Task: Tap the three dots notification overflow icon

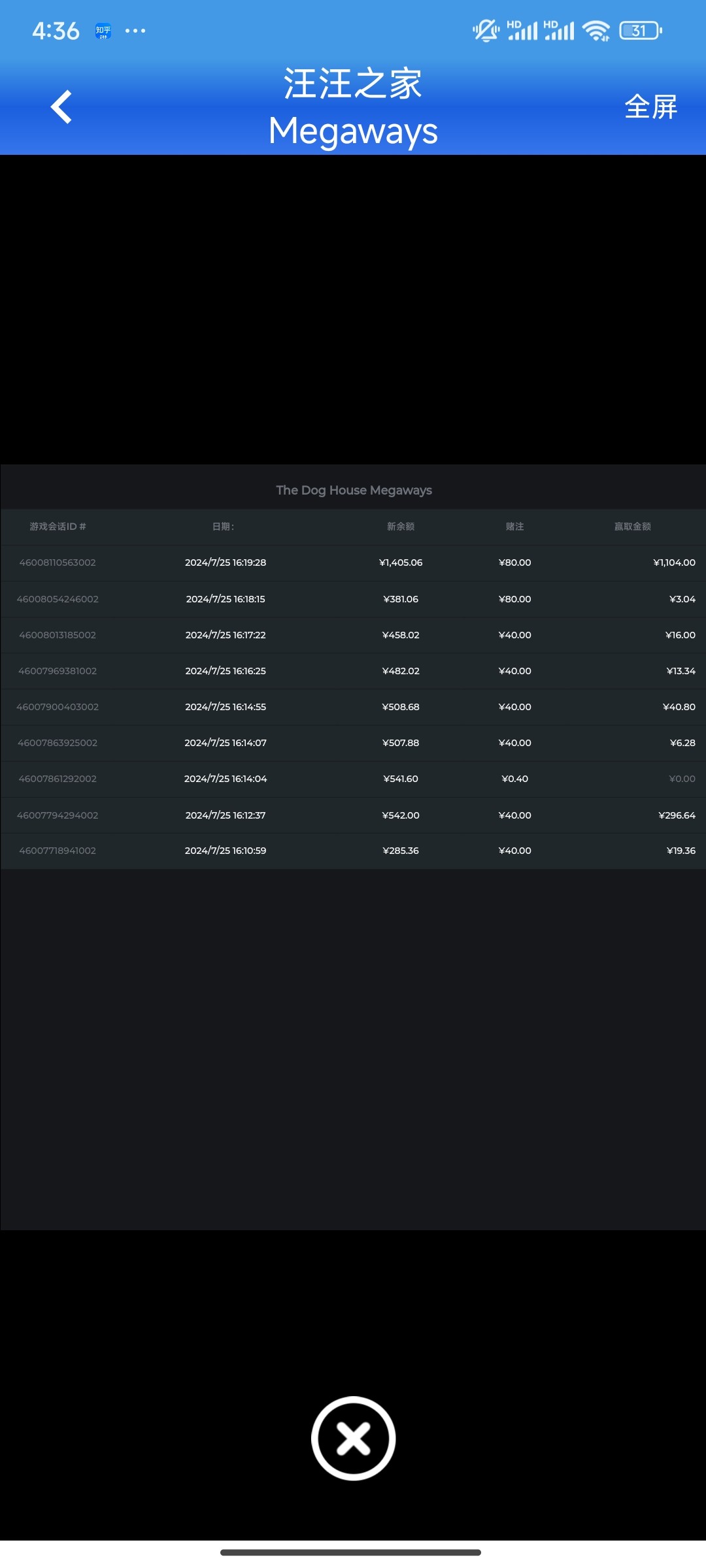Action: tap(135, 31)
